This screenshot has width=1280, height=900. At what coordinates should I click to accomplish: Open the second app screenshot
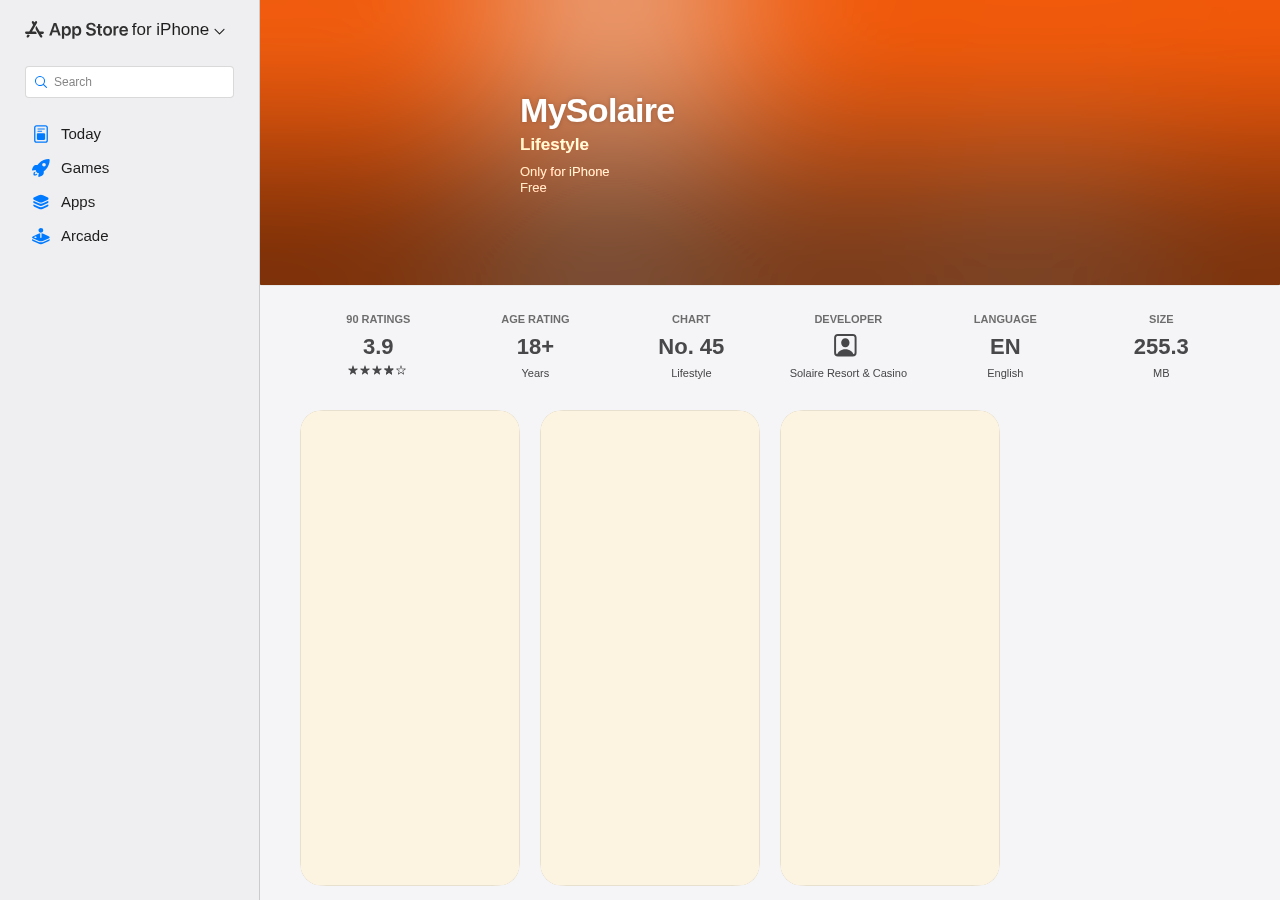click(x=650, y=648)
